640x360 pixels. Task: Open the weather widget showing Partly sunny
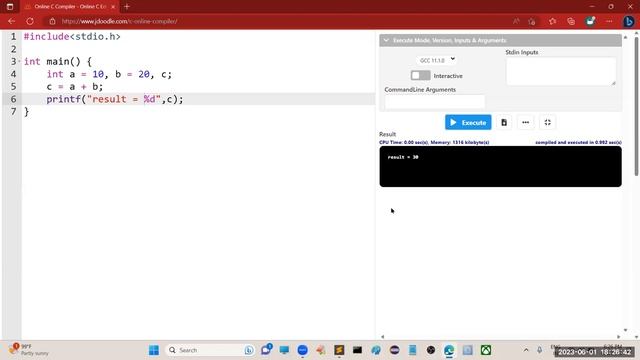(x=29, y=350)
